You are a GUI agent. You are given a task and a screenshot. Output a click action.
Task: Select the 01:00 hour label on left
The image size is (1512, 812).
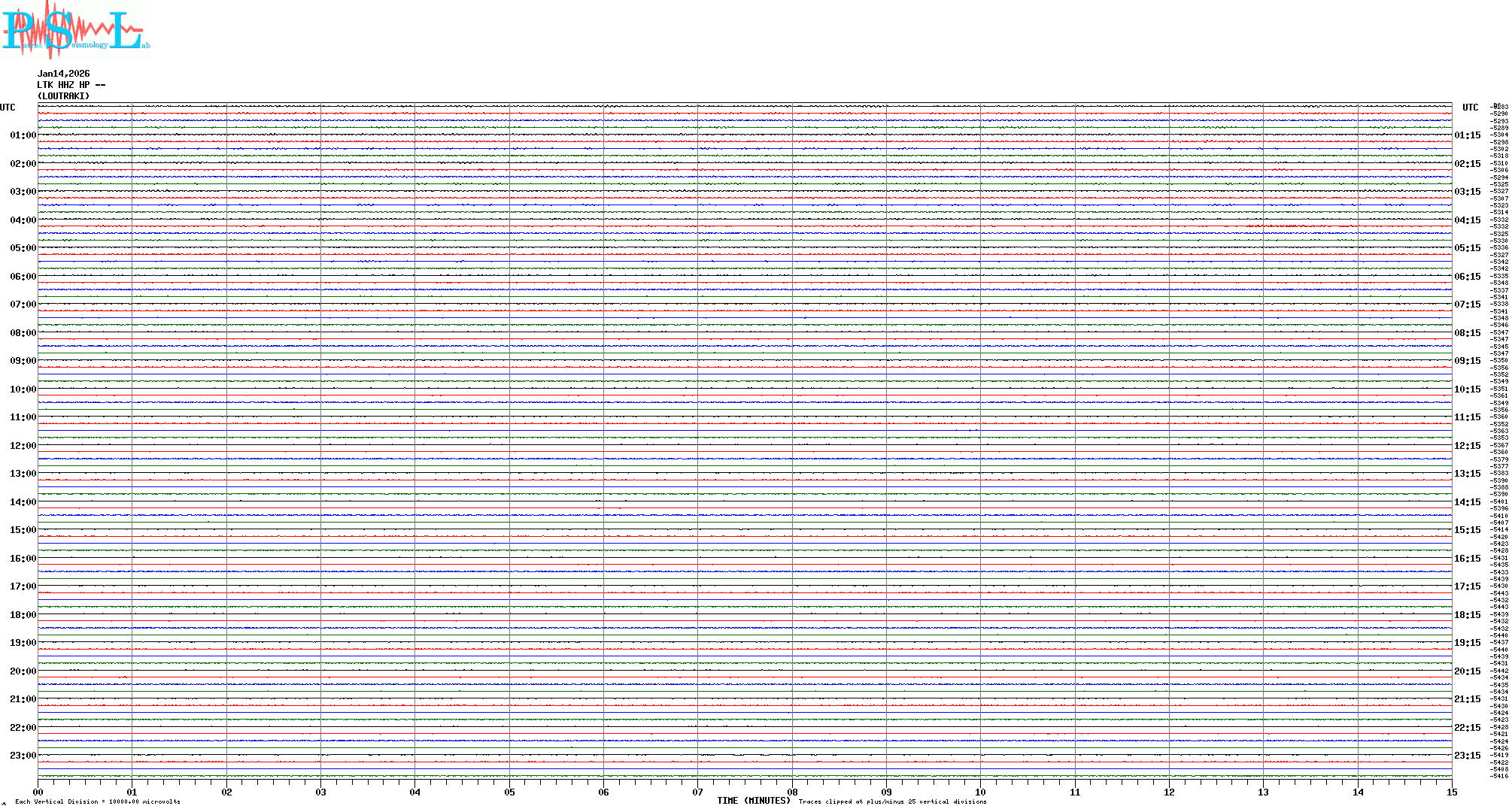click(x=23, y=135)
